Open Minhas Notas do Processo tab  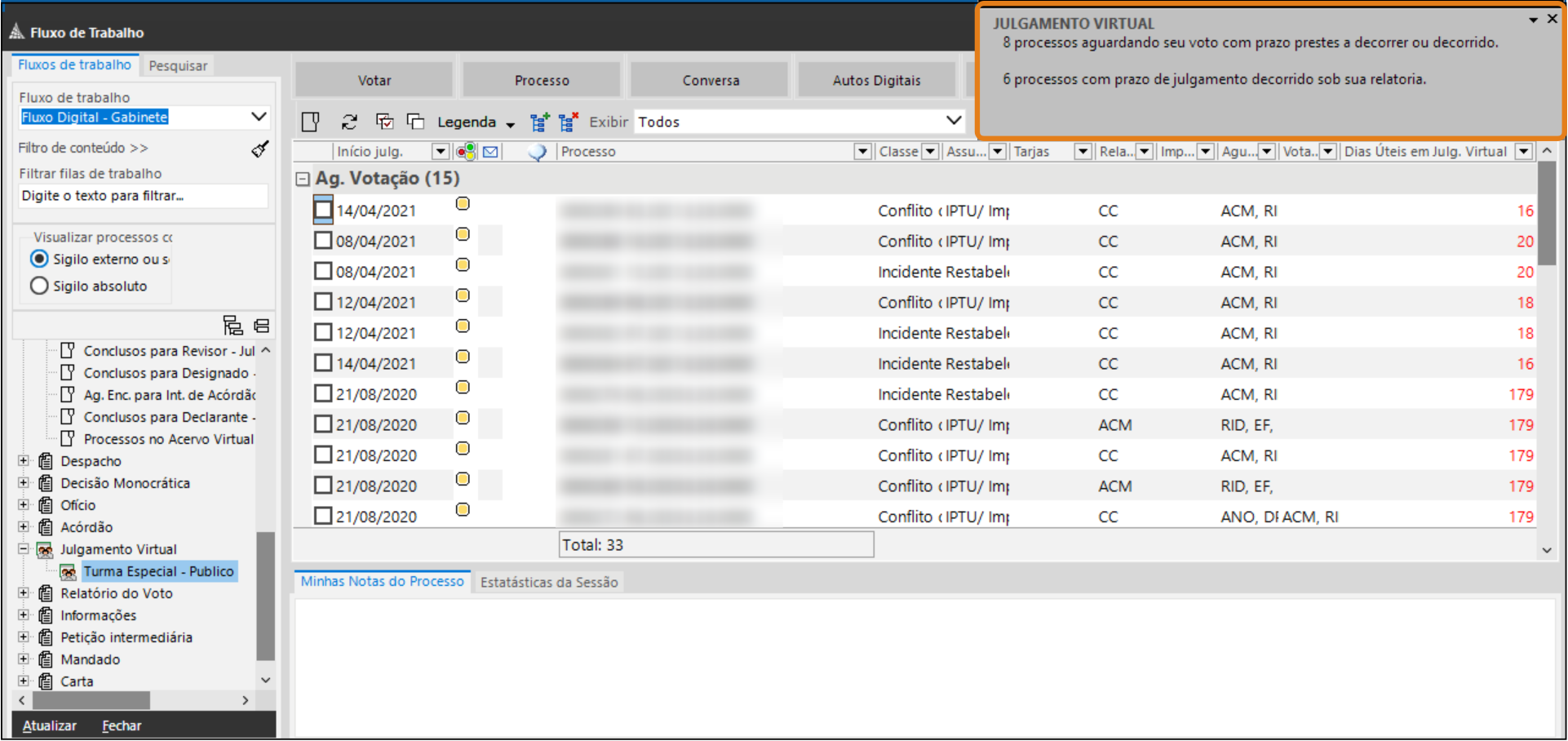382,581
